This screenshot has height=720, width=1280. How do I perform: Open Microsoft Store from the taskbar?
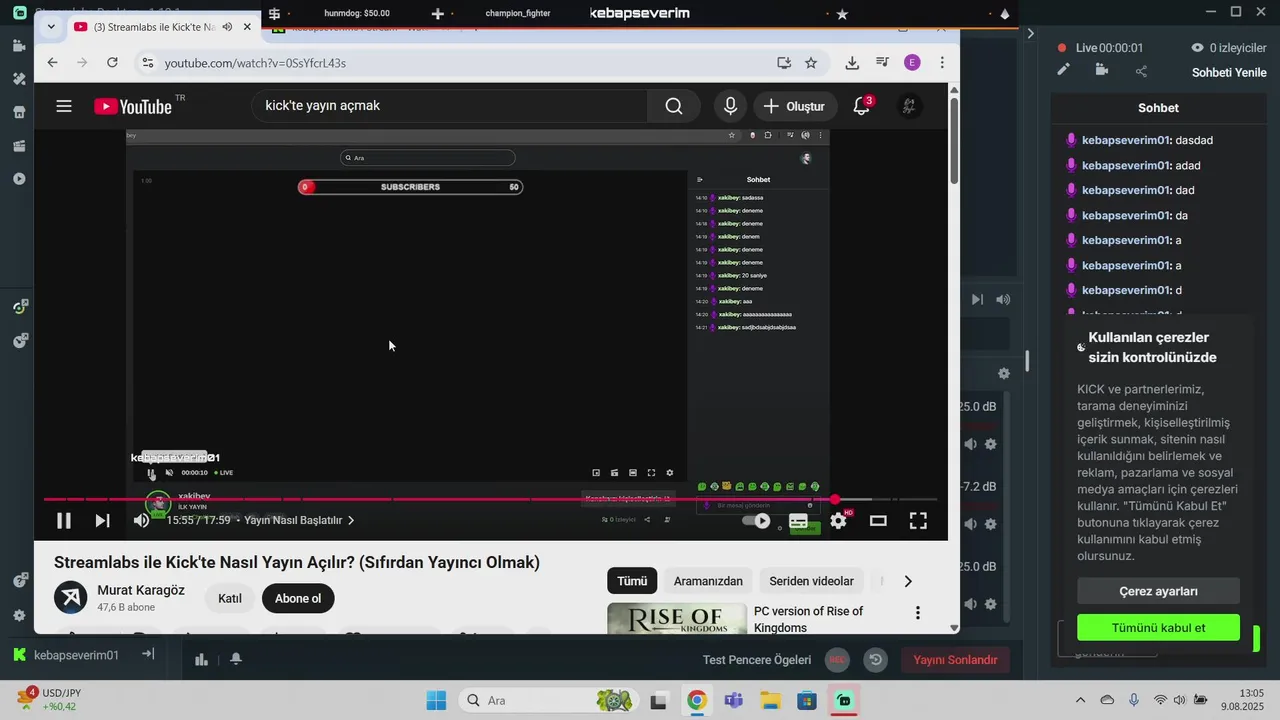click(x=807, y=700)
